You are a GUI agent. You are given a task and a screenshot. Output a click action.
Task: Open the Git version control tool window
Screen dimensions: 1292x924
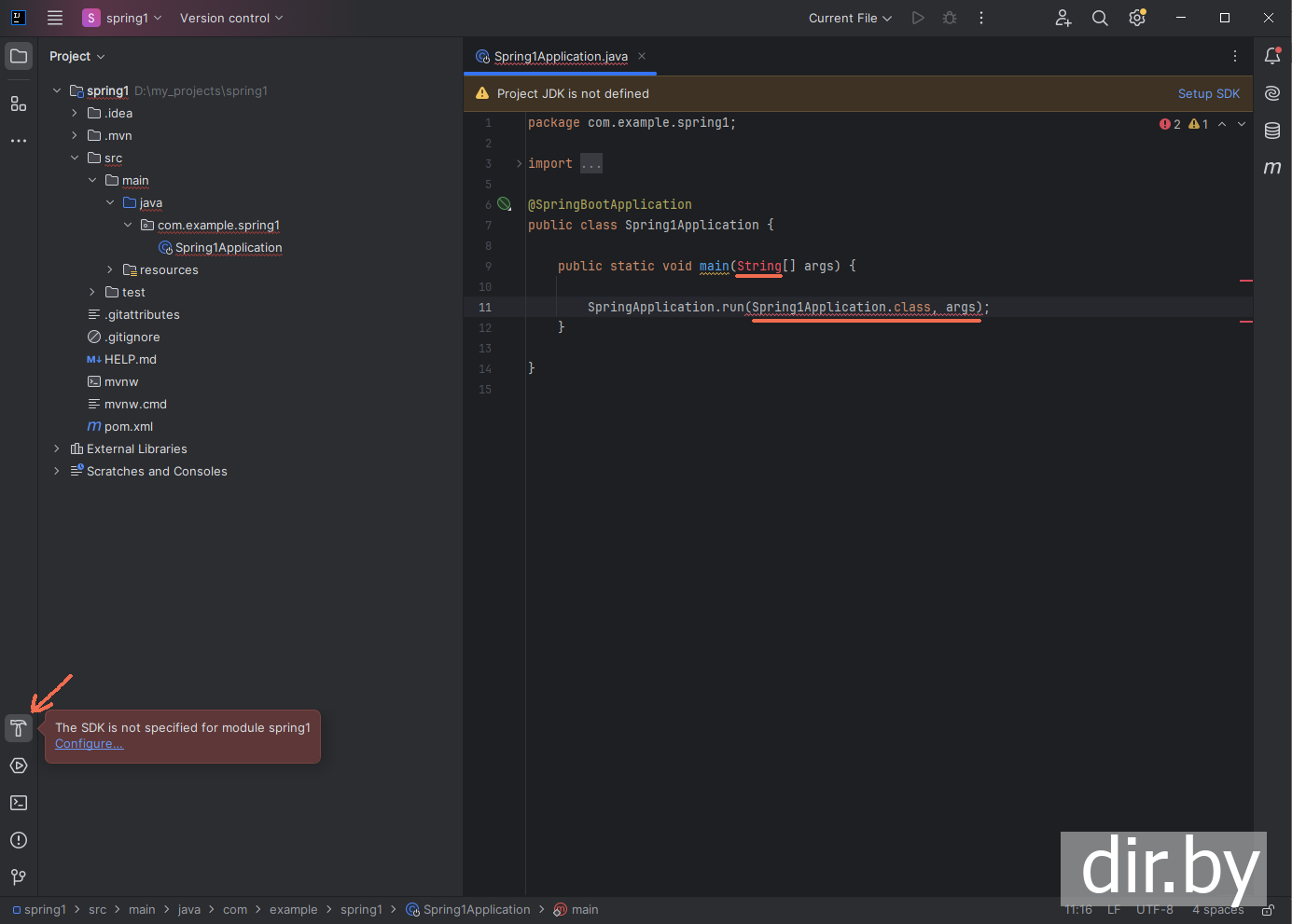pos(19,877)
